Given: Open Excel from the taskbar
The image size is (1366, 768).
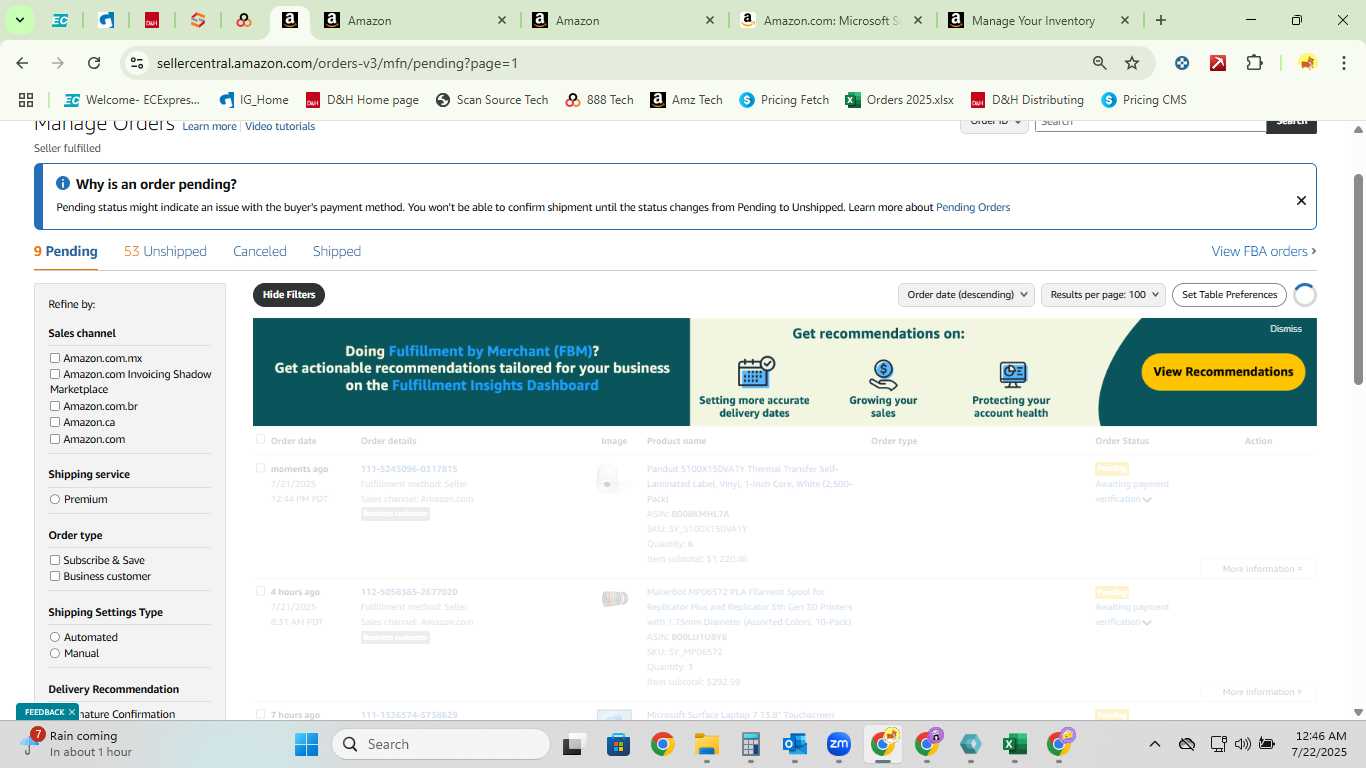Looking at the screenshot, I should (1014, 744).
